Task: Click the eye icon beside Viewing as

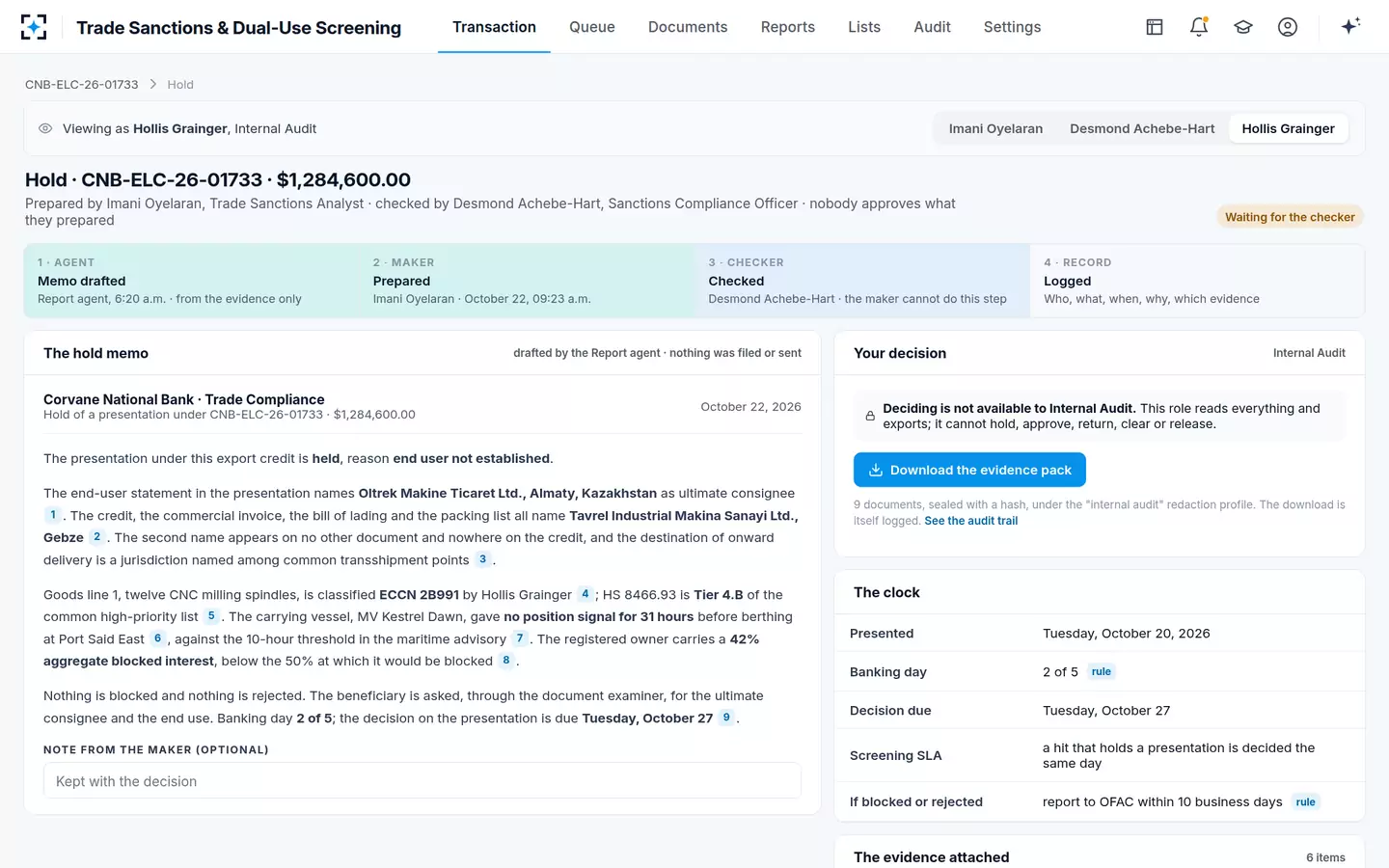Action: 45,128
